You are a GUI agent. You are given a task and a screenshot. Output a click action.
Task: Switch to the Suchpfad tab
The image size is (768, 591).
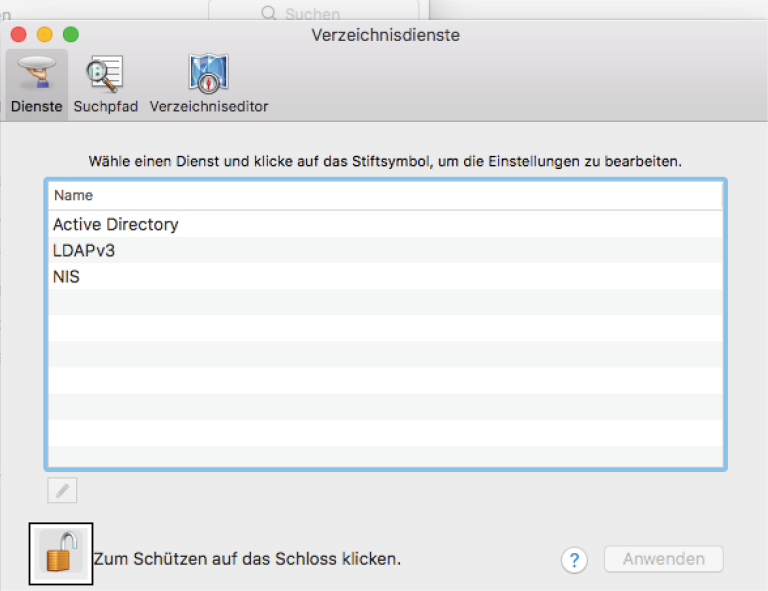(105, 84)
